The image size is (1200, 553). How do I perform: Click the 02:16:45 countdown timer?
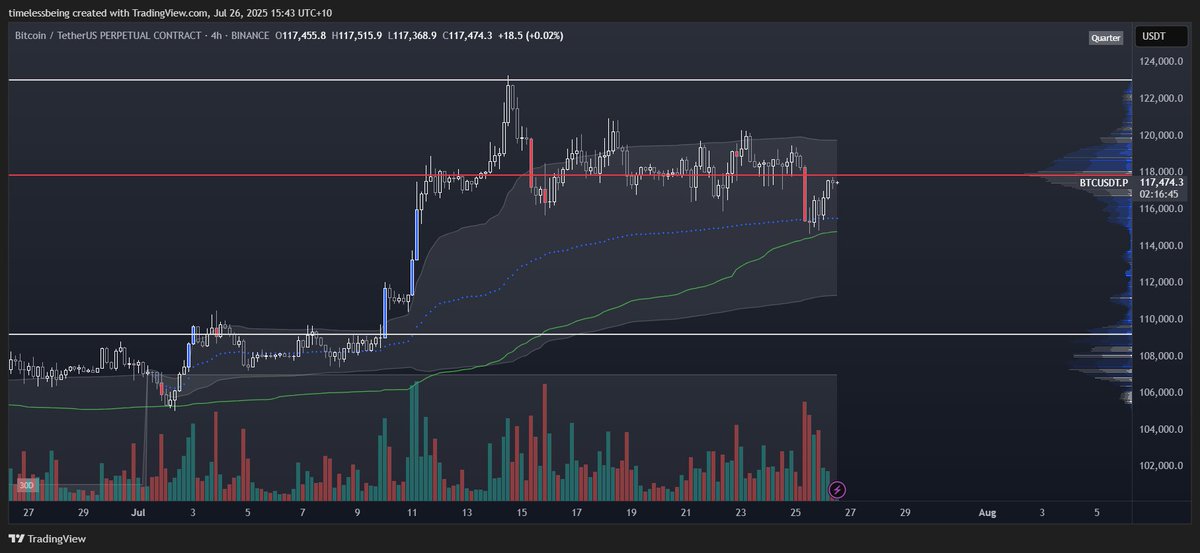click(1159, 195)
